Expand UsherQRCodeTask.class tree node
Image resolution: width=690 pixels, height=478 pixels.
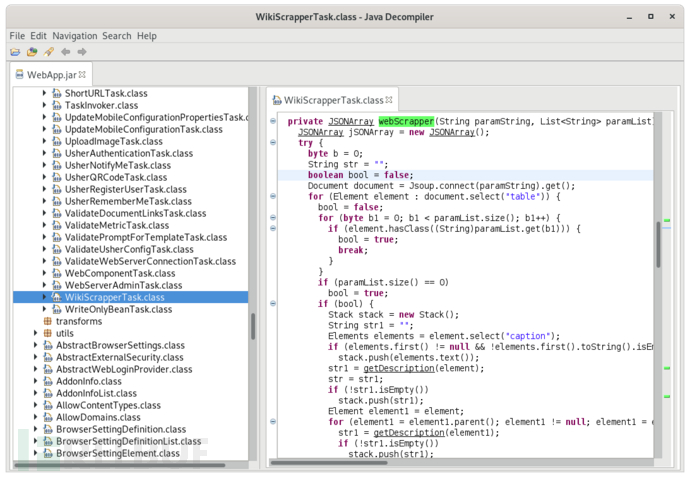44,177
